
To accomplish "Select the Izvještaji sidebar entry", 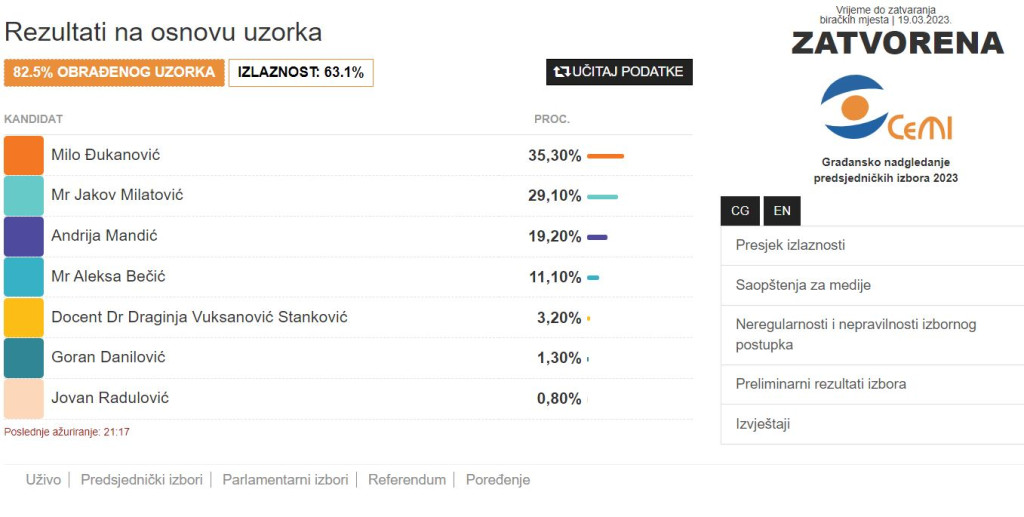I will (x=872, y=424).
